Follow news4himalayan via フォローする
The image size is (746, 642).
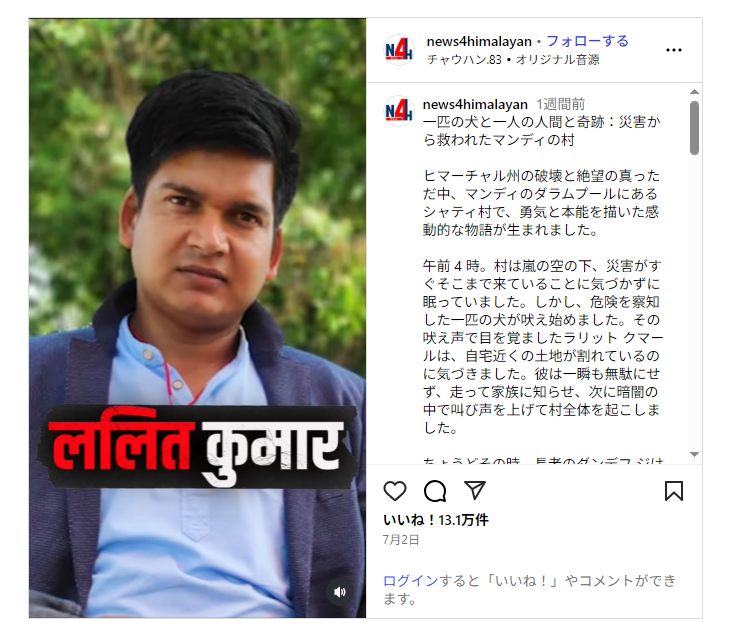click(587, 41)
